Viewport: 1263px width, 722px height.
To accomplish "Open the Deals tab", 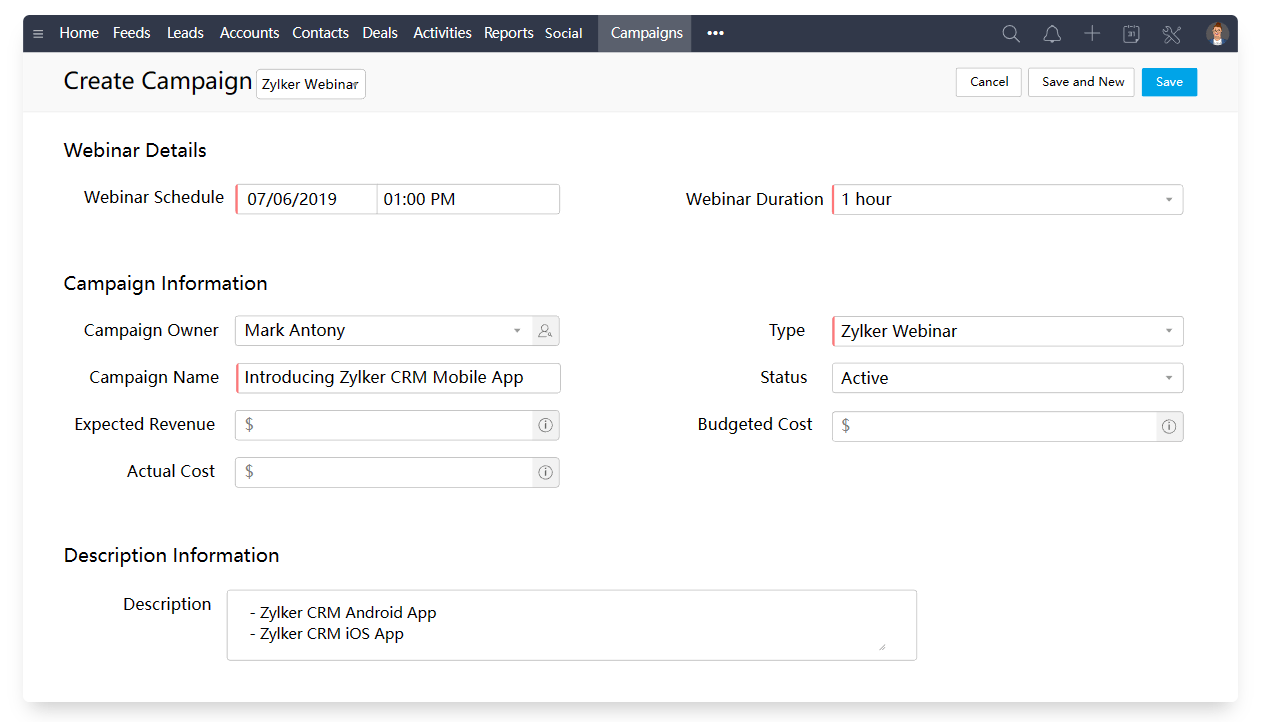I will click(380, 33).
